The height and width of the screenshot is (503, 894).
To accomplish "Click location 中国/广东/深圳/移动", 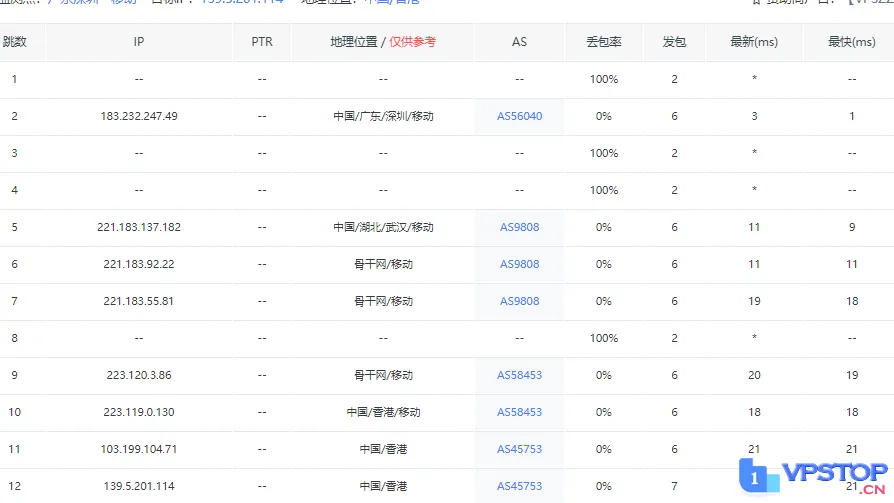I will 383,116.
